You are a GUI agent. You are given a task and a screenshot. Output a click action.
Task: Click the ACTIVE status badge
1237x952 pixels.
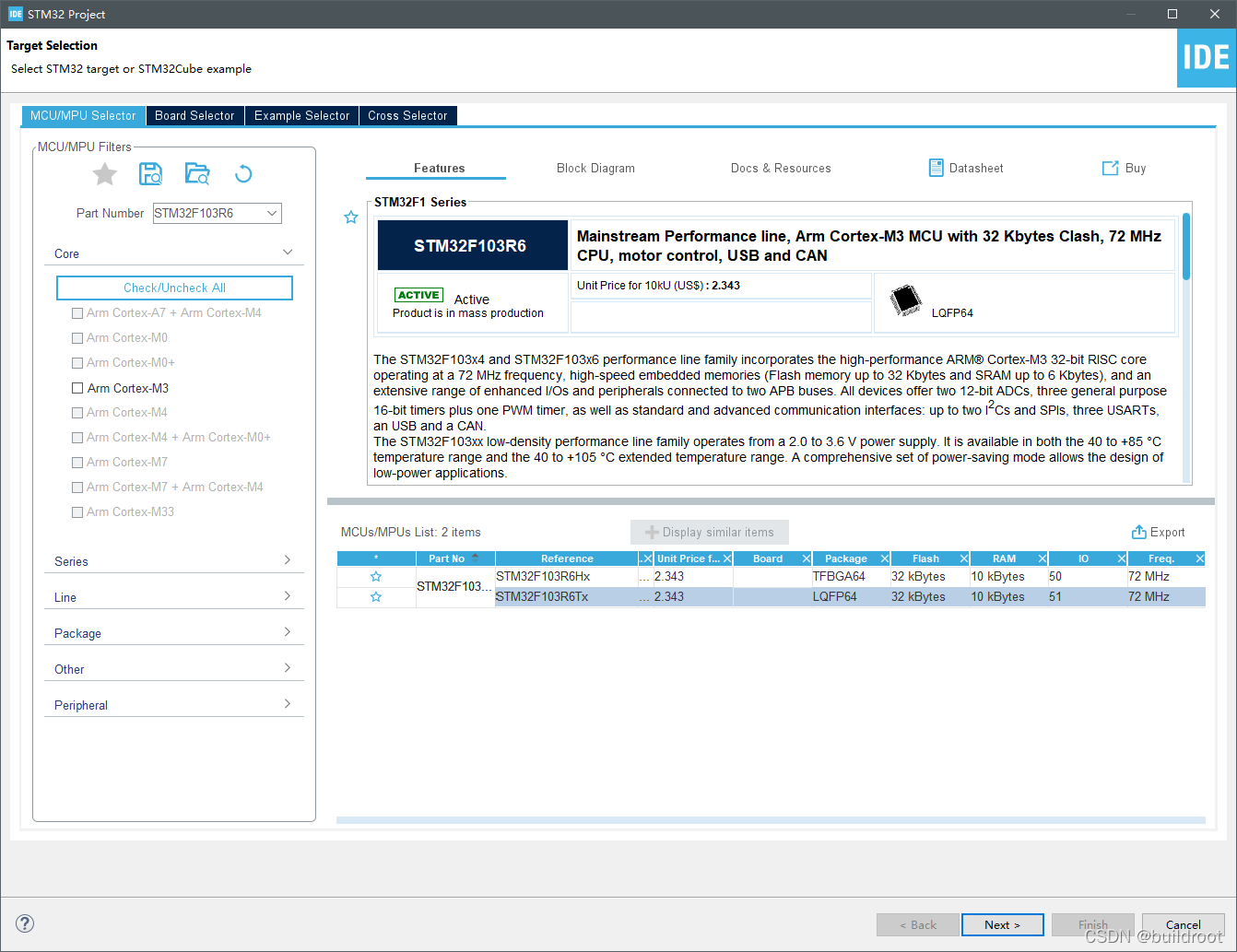tap(418, 295)
